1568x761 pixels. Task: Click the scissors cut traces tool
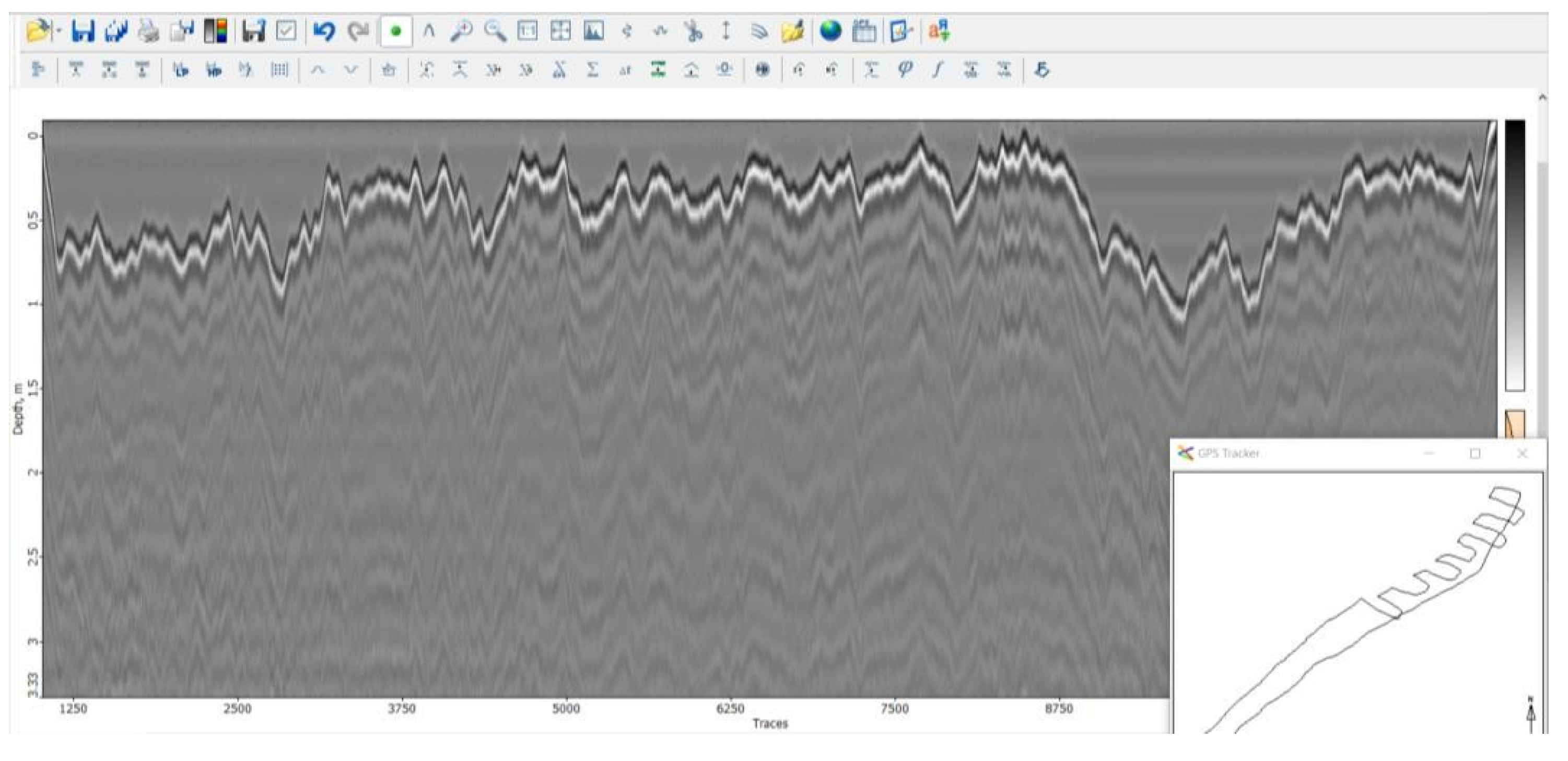693,30
